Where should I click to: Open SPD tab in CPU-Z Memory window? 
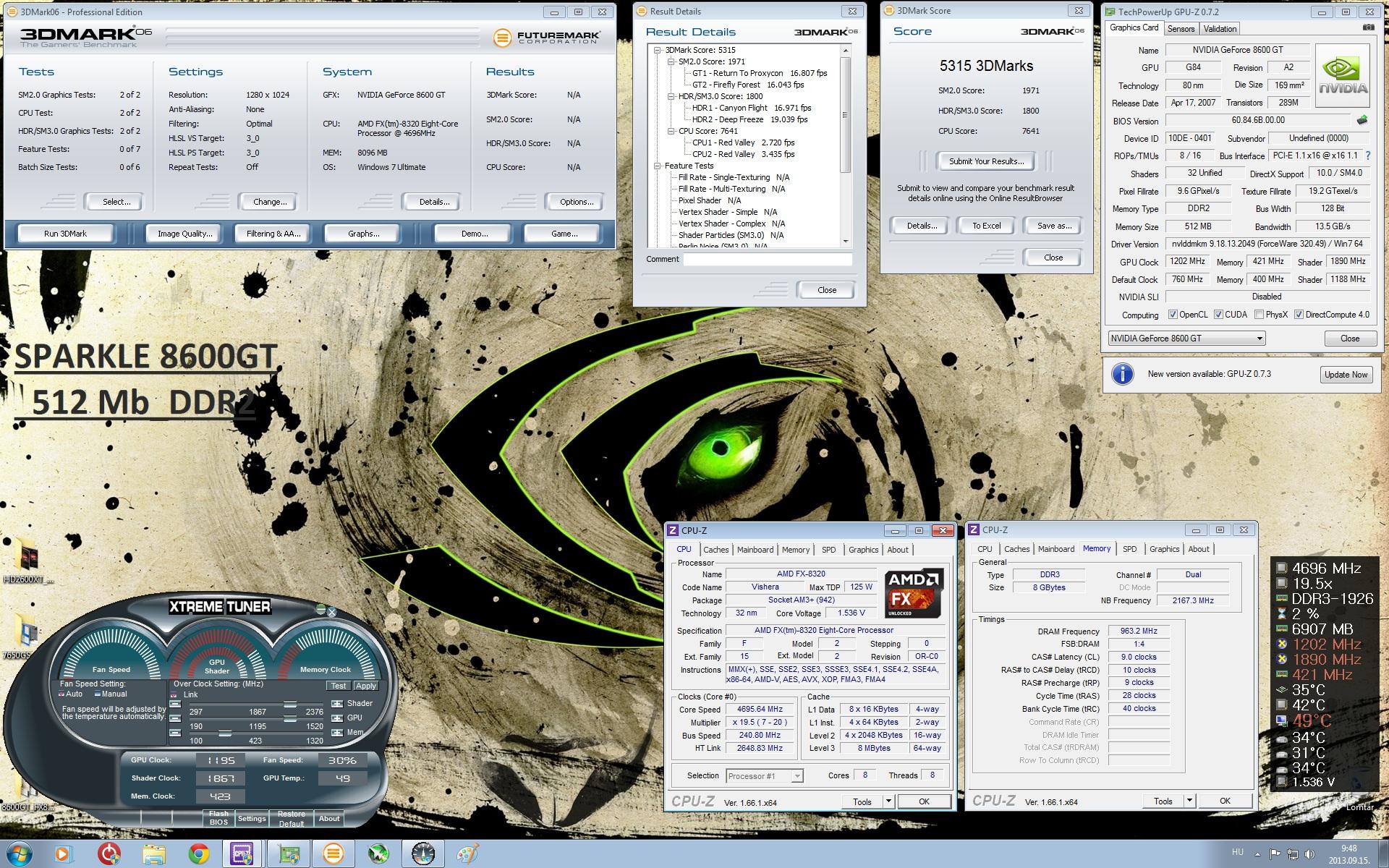(x=1129, y=549)
